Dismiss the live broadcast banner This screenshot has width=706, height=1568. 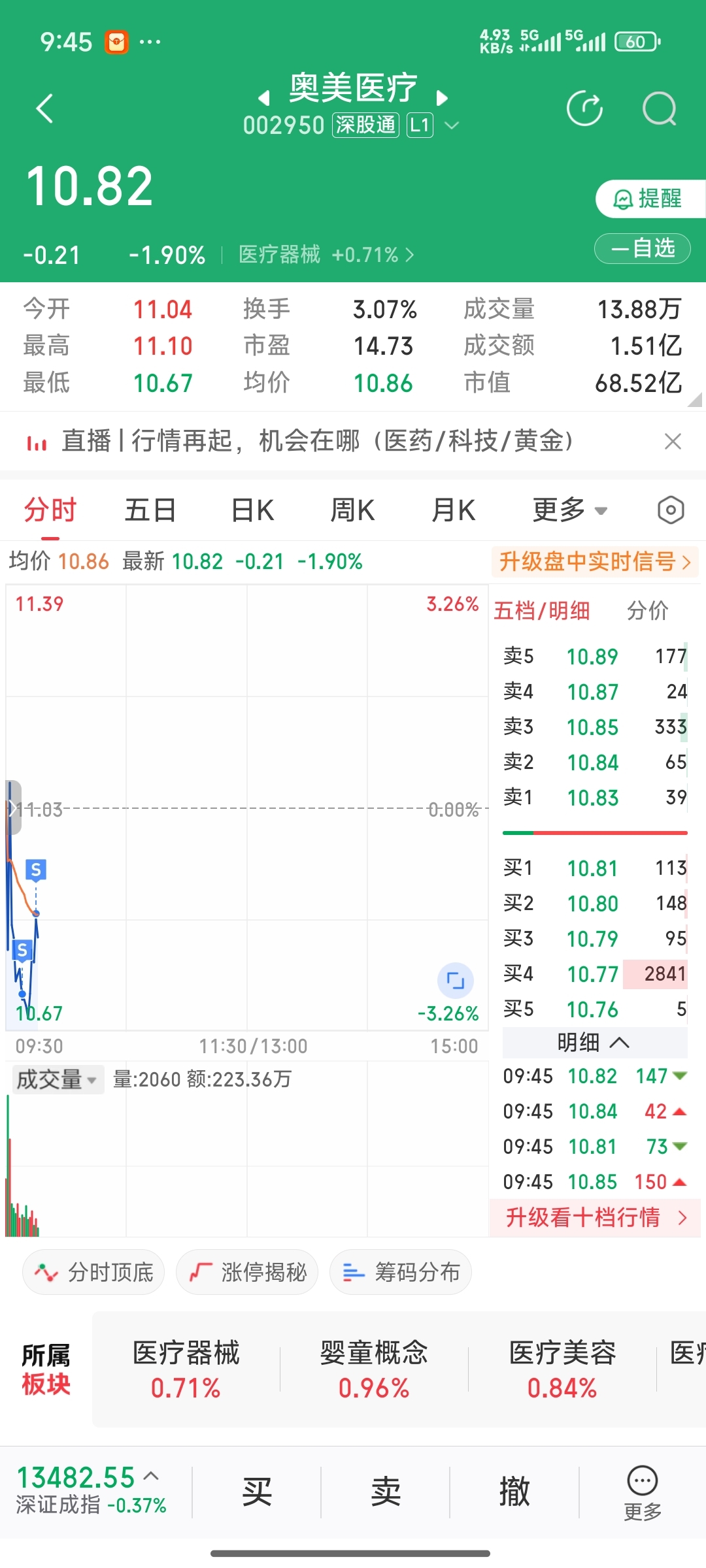point(673,441)
